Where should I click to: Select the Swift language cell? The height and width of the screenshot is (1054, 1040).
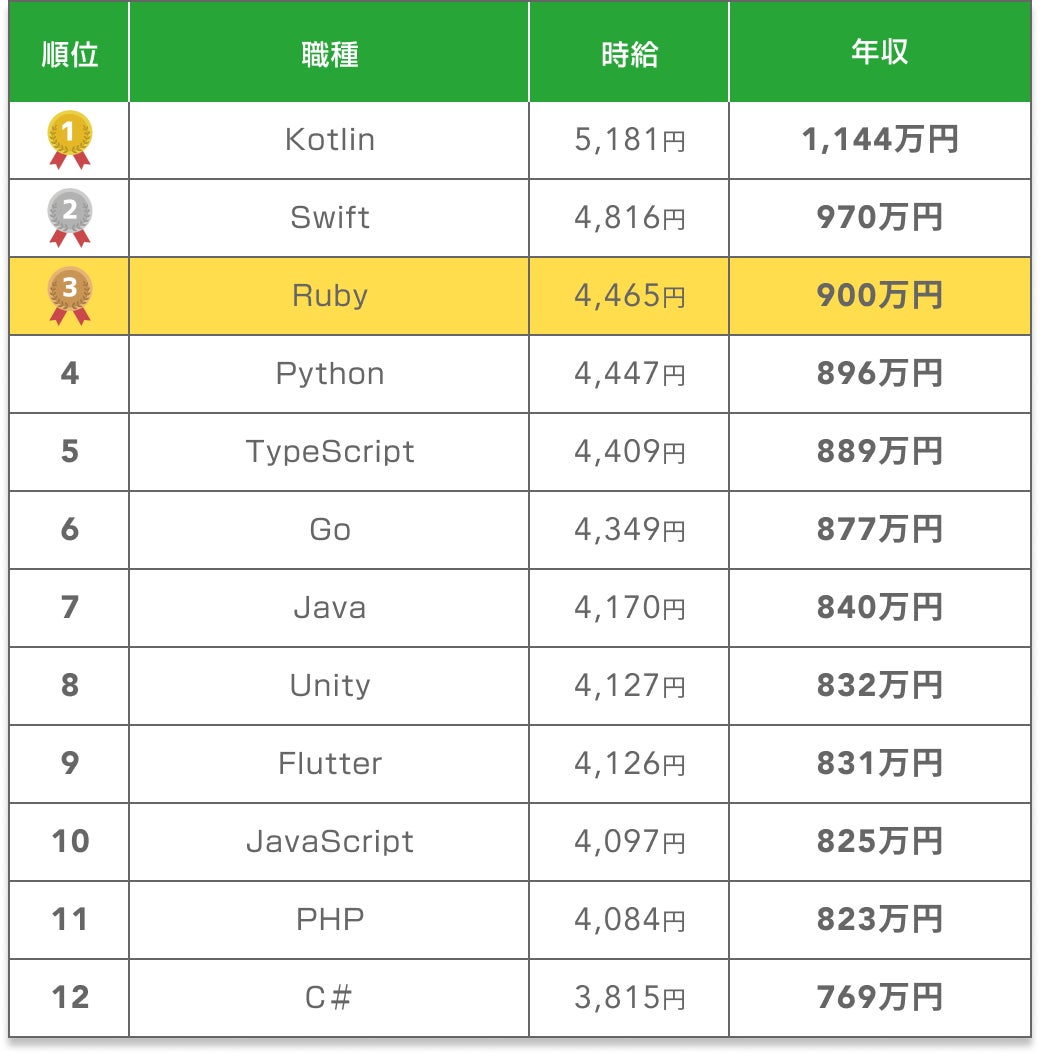(x=329, y=217)
